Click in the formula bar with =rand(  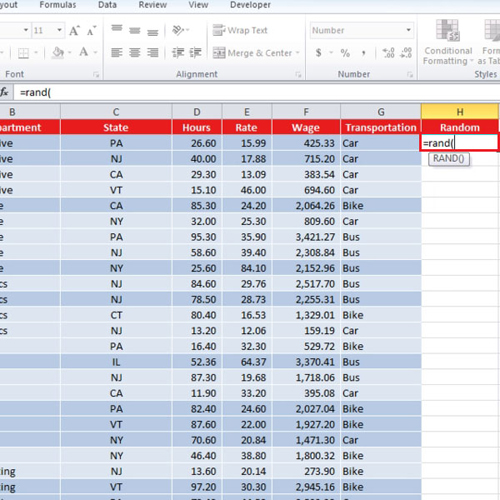point(257,92)
